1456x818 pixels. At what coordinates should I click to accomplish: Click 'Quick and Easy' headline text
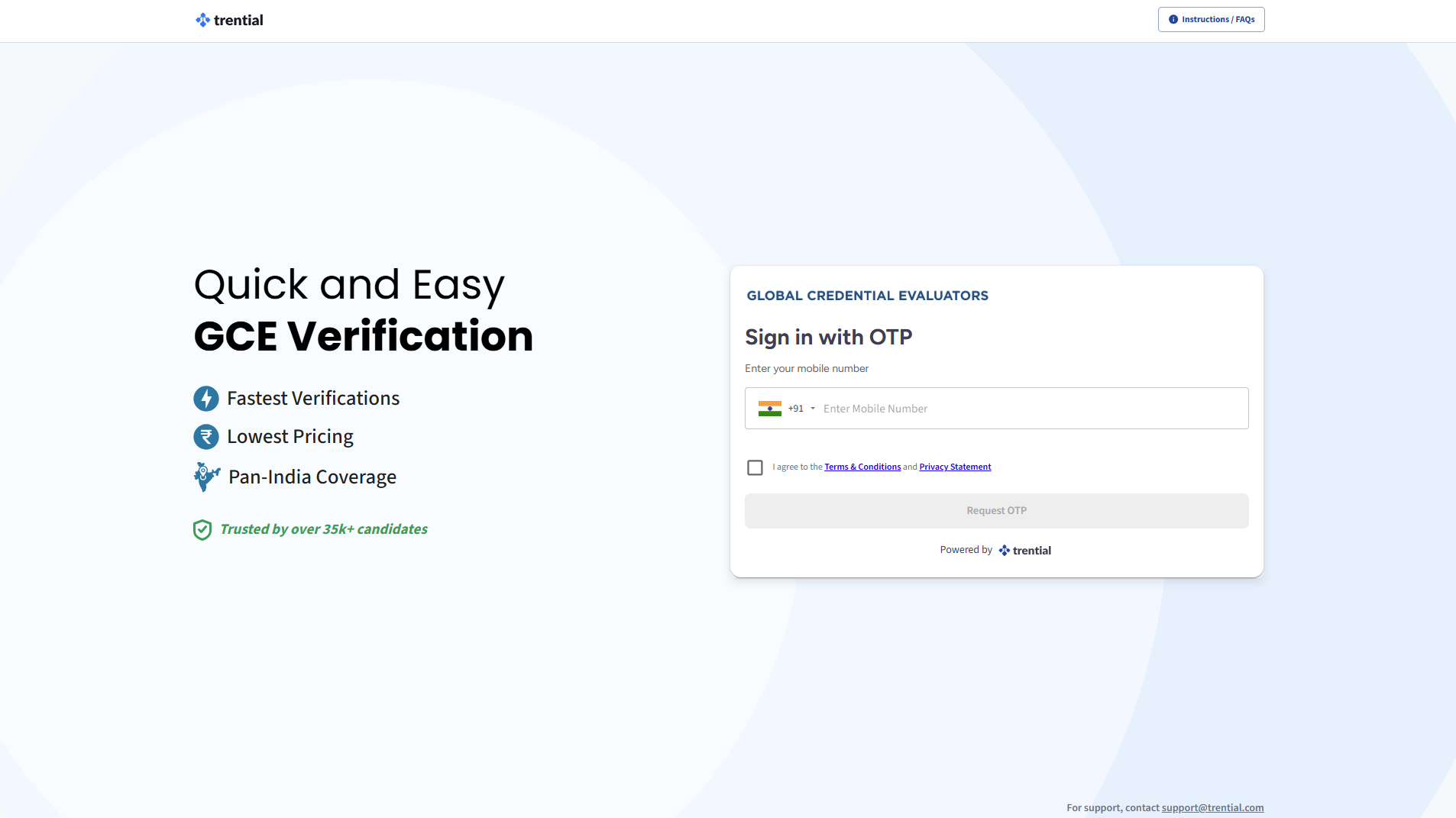coord(349,285)
